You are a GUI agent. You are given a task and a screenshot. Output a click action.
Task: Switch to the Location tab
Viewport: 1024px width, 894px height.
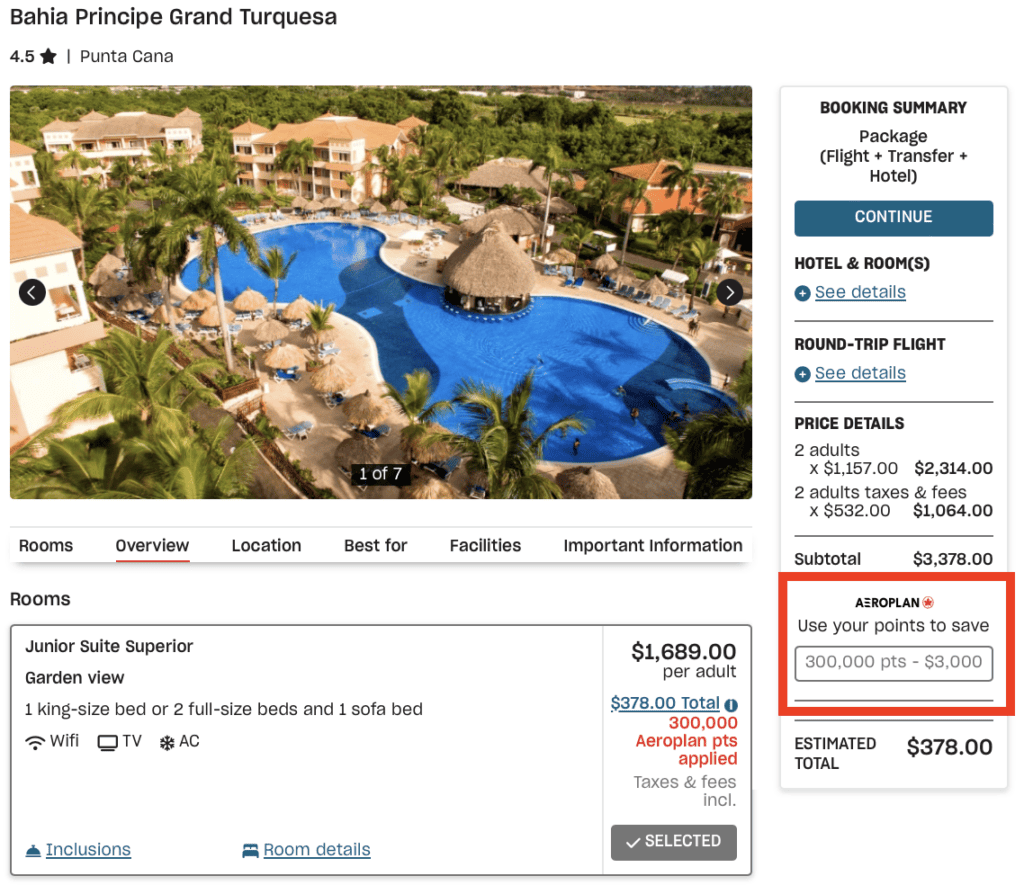click(266, 545)
